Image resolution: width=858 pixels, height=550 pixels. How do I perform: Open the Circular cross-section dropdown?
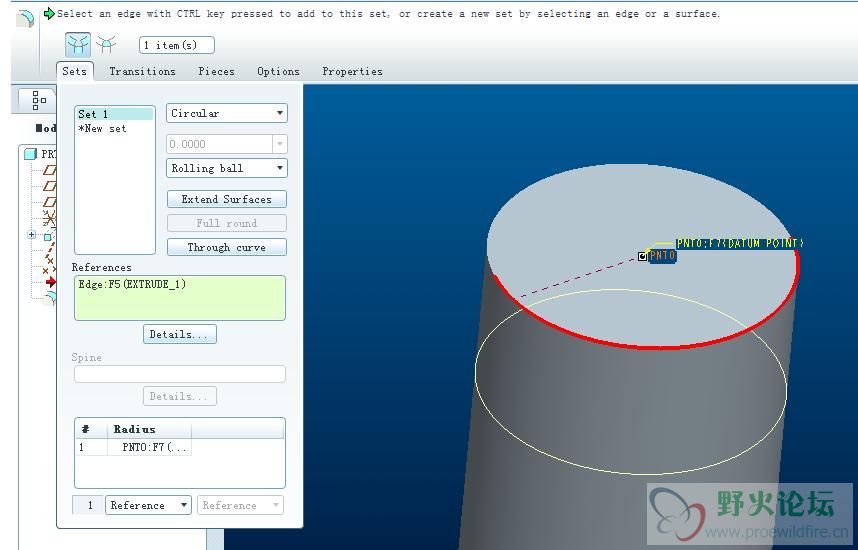point(227,113)
